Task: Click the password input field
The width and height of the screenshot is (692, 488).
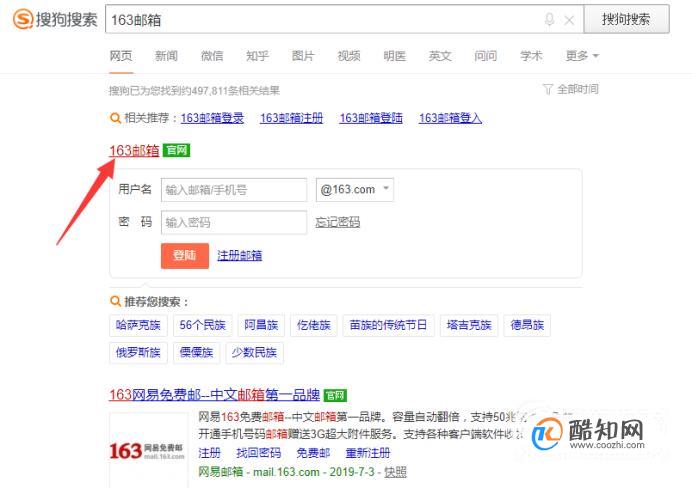Action: click(234, 222)
